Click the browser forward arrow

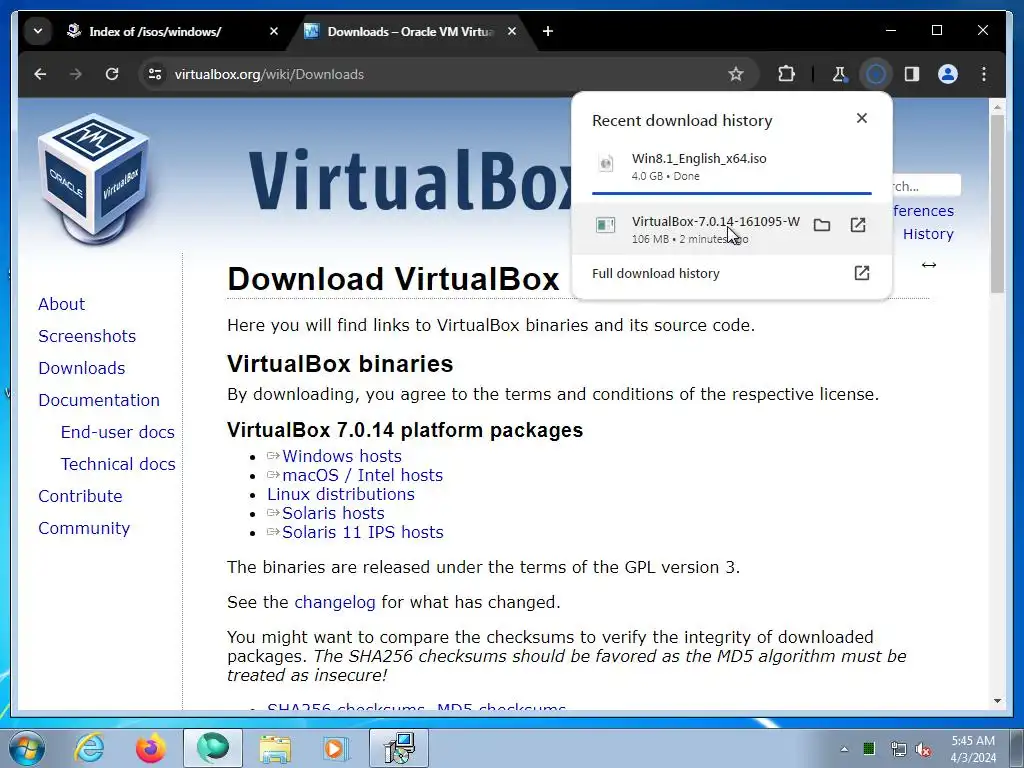coord(76,74)
